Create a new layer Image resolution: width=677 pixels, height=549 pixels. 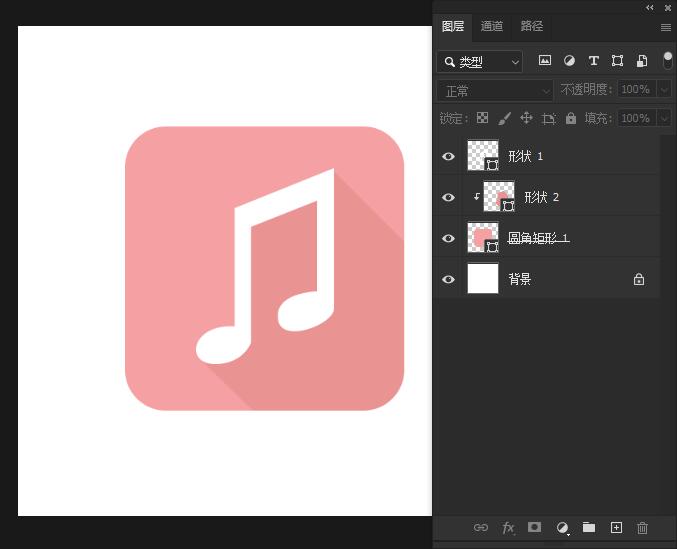coord(616,527)
